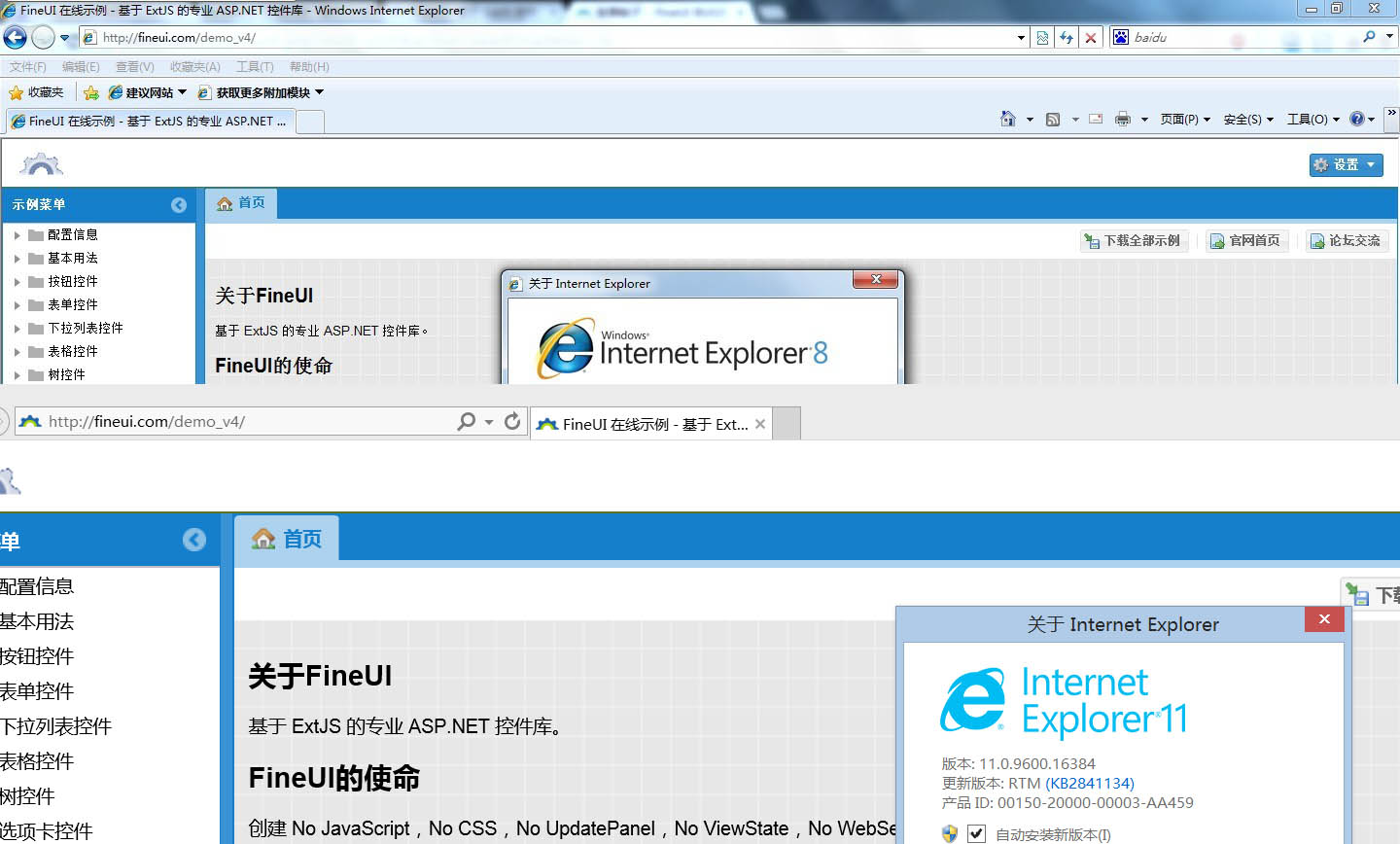Open the 收藏夹(A) menu

194,66
